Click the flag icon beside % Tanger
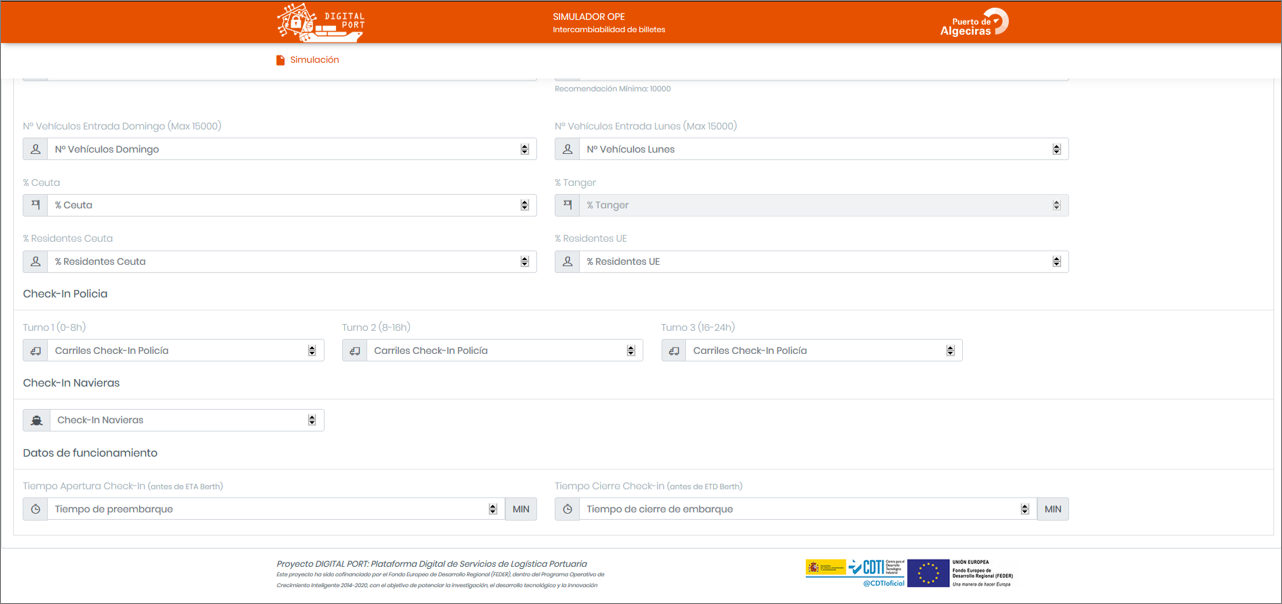This screenshot has width=1282, height=604. point(567,205)
